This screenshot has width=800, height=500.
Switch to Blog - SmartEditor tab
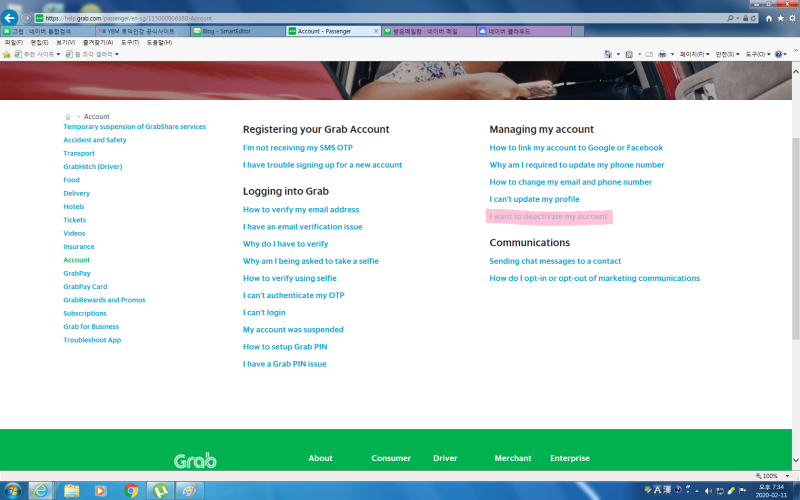pos(238,31)
